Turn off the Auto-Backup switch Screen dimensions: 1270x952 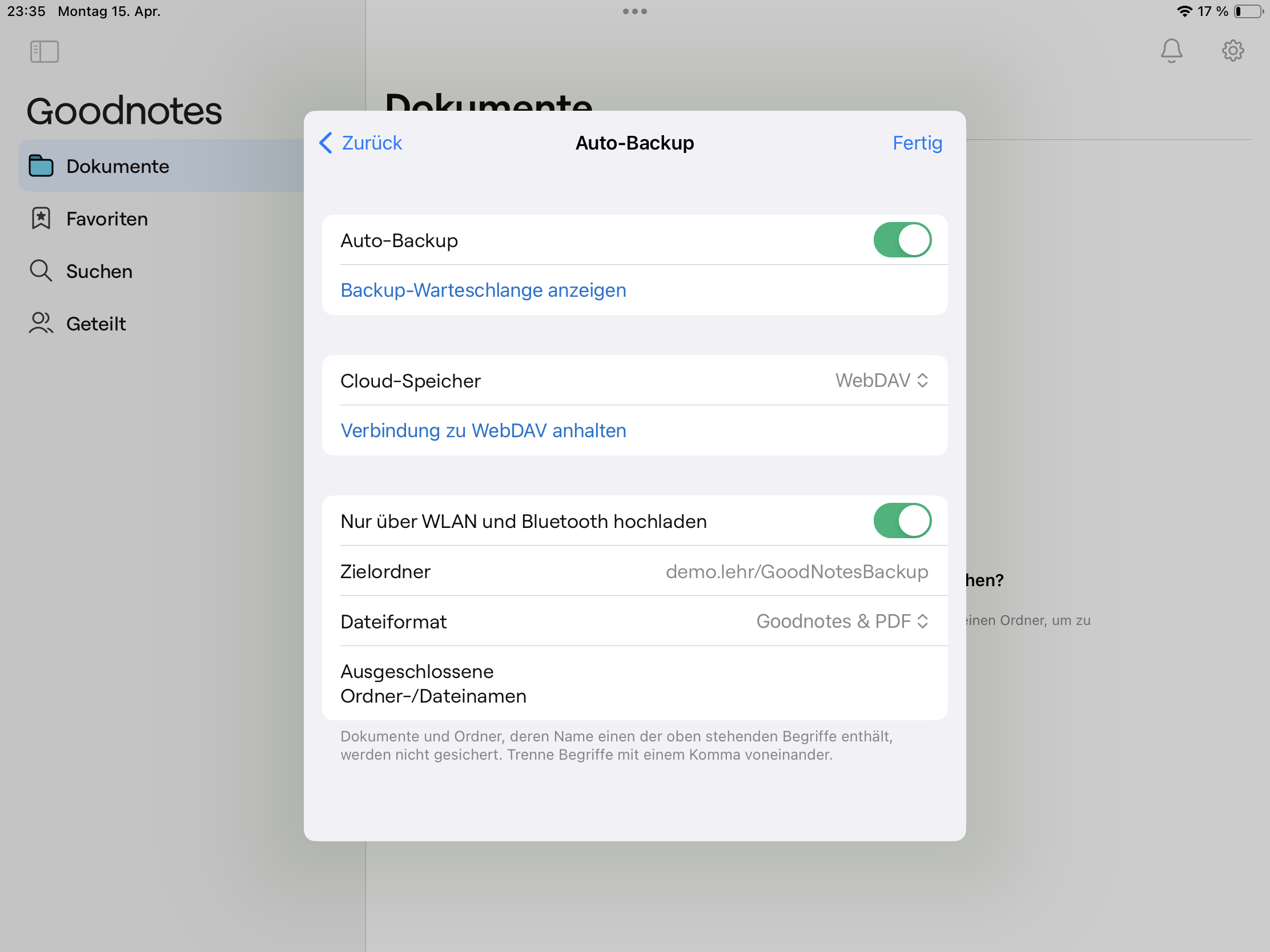pyautogui.click(x=902, y=240)
